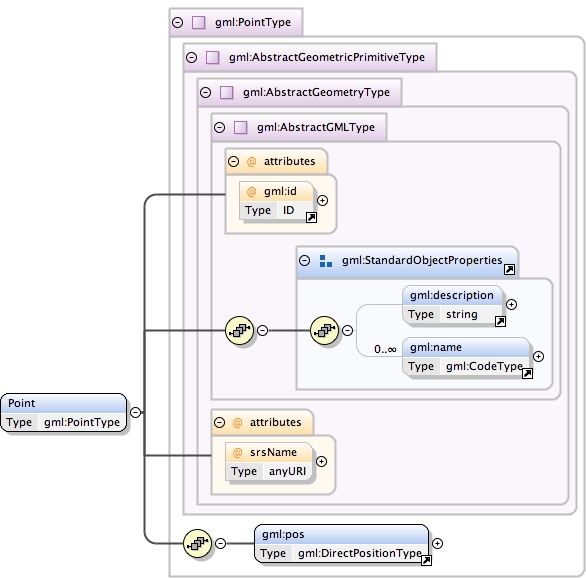This screenshot has width=586, height=578.
Task: Click gml:AbstractGeometryType label
Action: pyautogui.click(x=317, y=92)
